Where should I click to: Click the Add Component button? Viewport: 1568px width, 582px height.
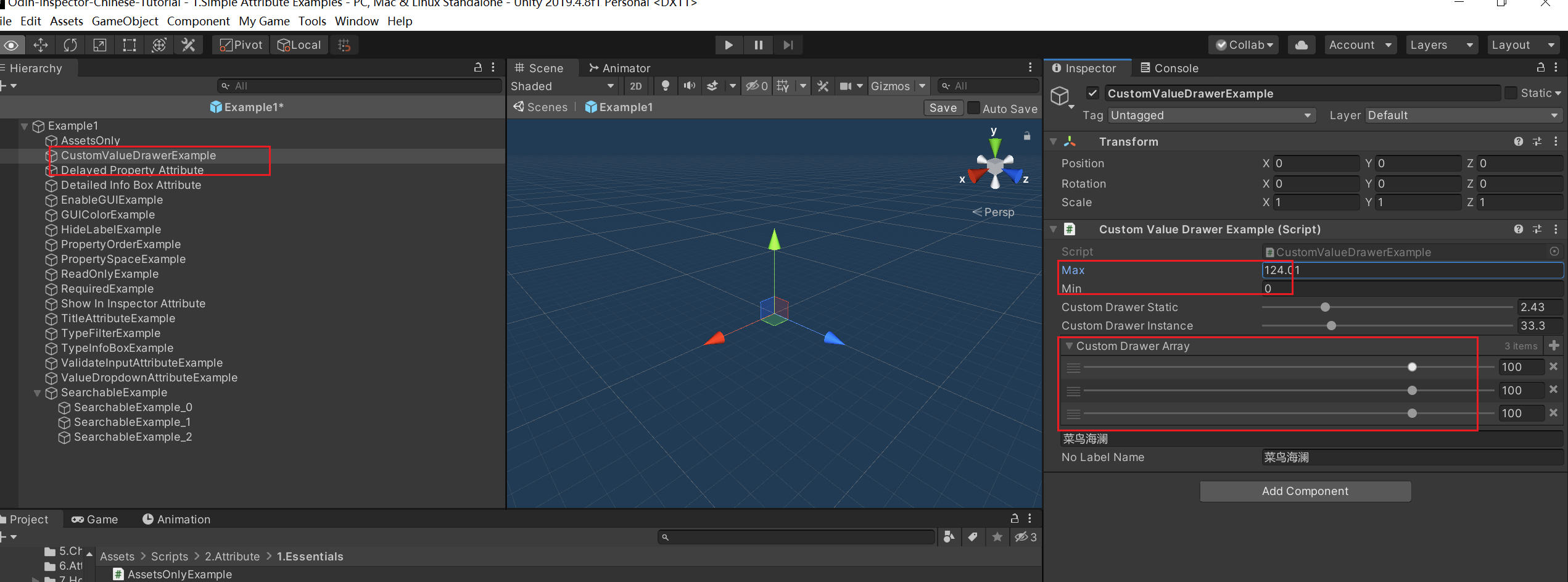[1305, 491]
